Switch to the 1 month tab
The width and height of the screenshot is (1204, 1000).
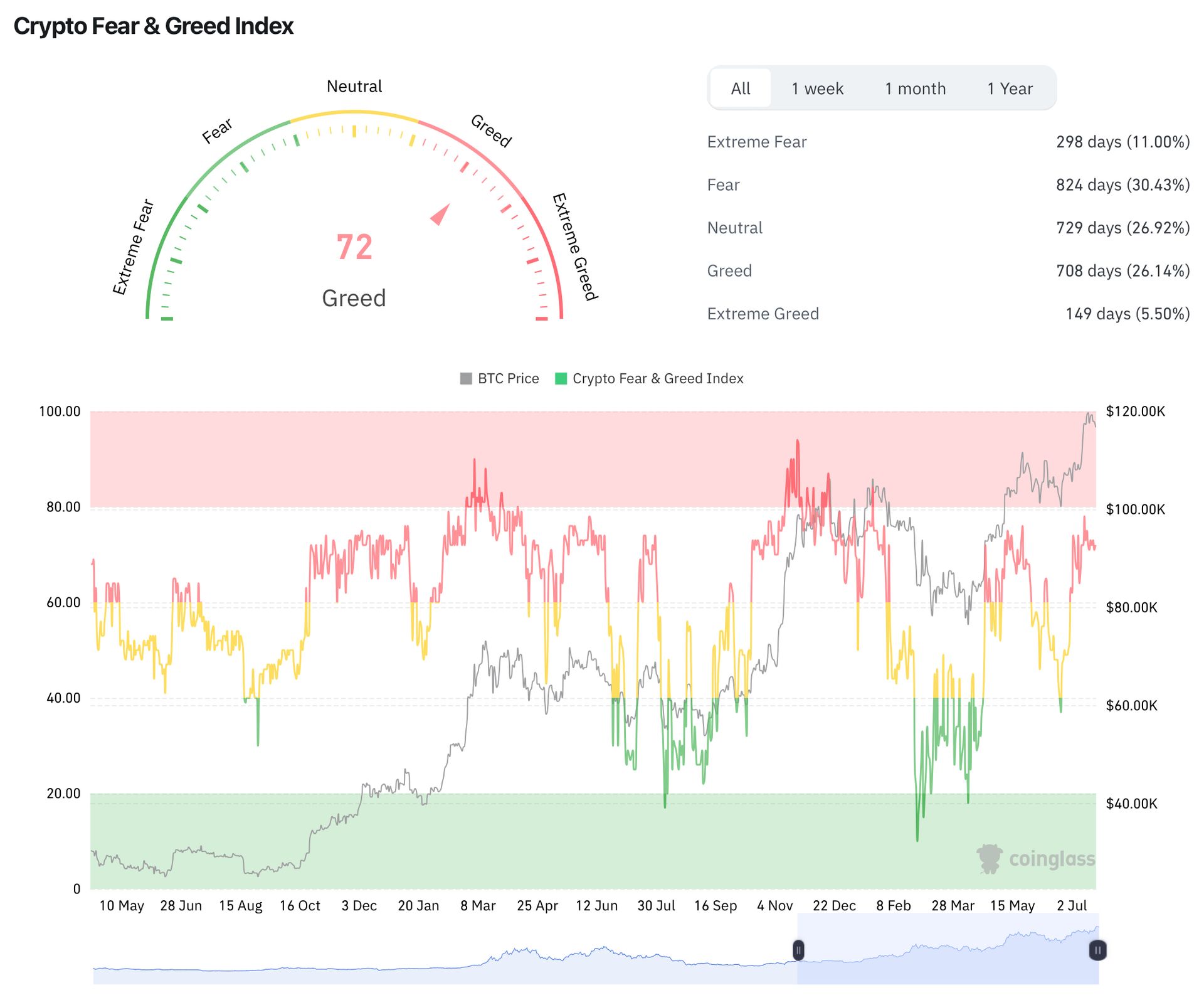point(915,88)
